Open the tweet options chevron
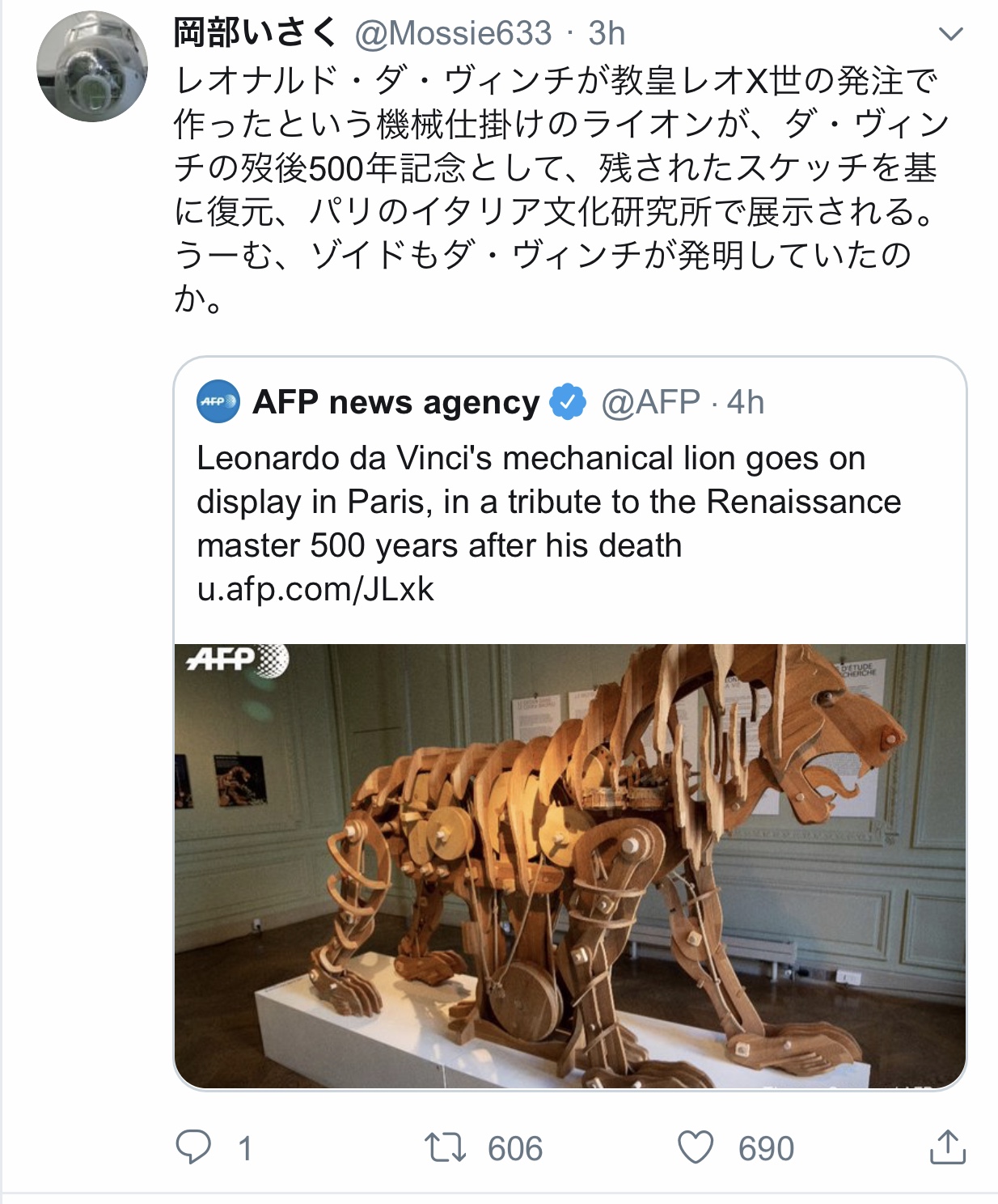The image size is (998, 1204). click(951, 34)
